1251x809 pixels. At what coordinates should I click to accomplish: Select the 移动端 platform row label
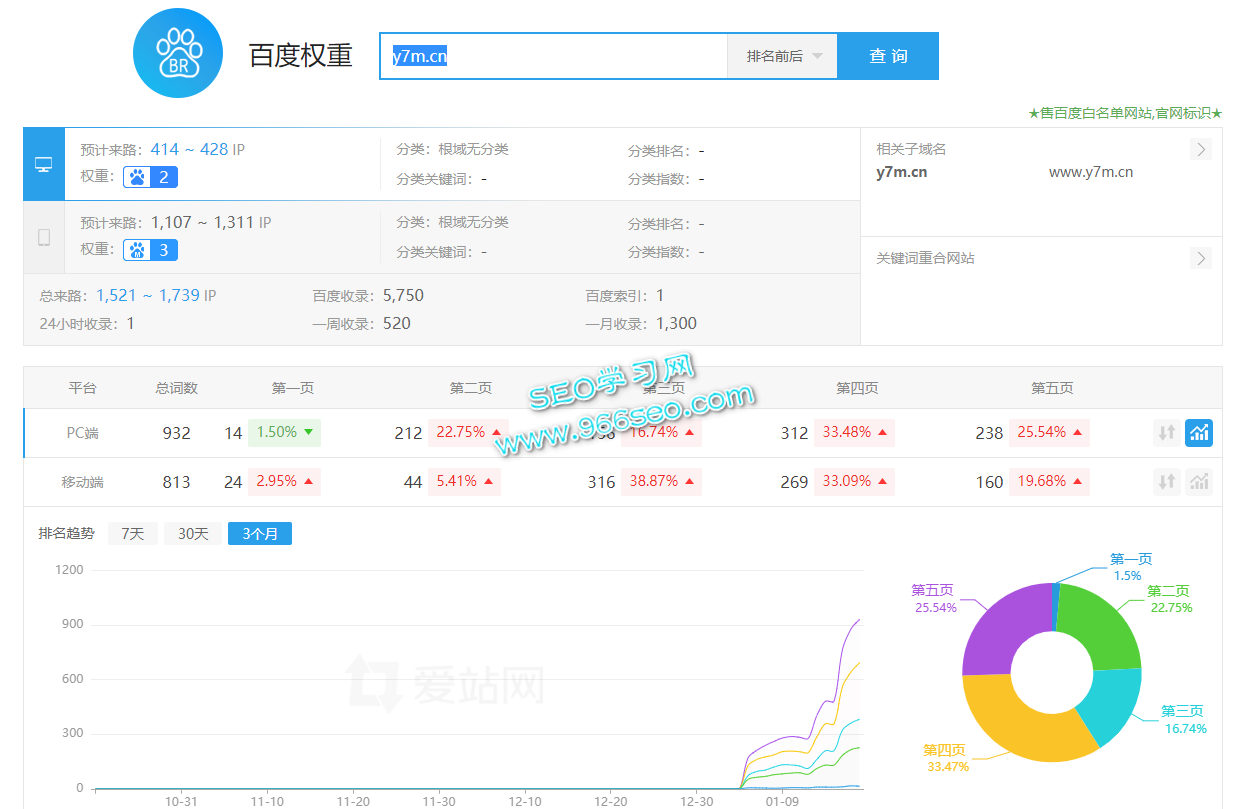tap(83, 482)
